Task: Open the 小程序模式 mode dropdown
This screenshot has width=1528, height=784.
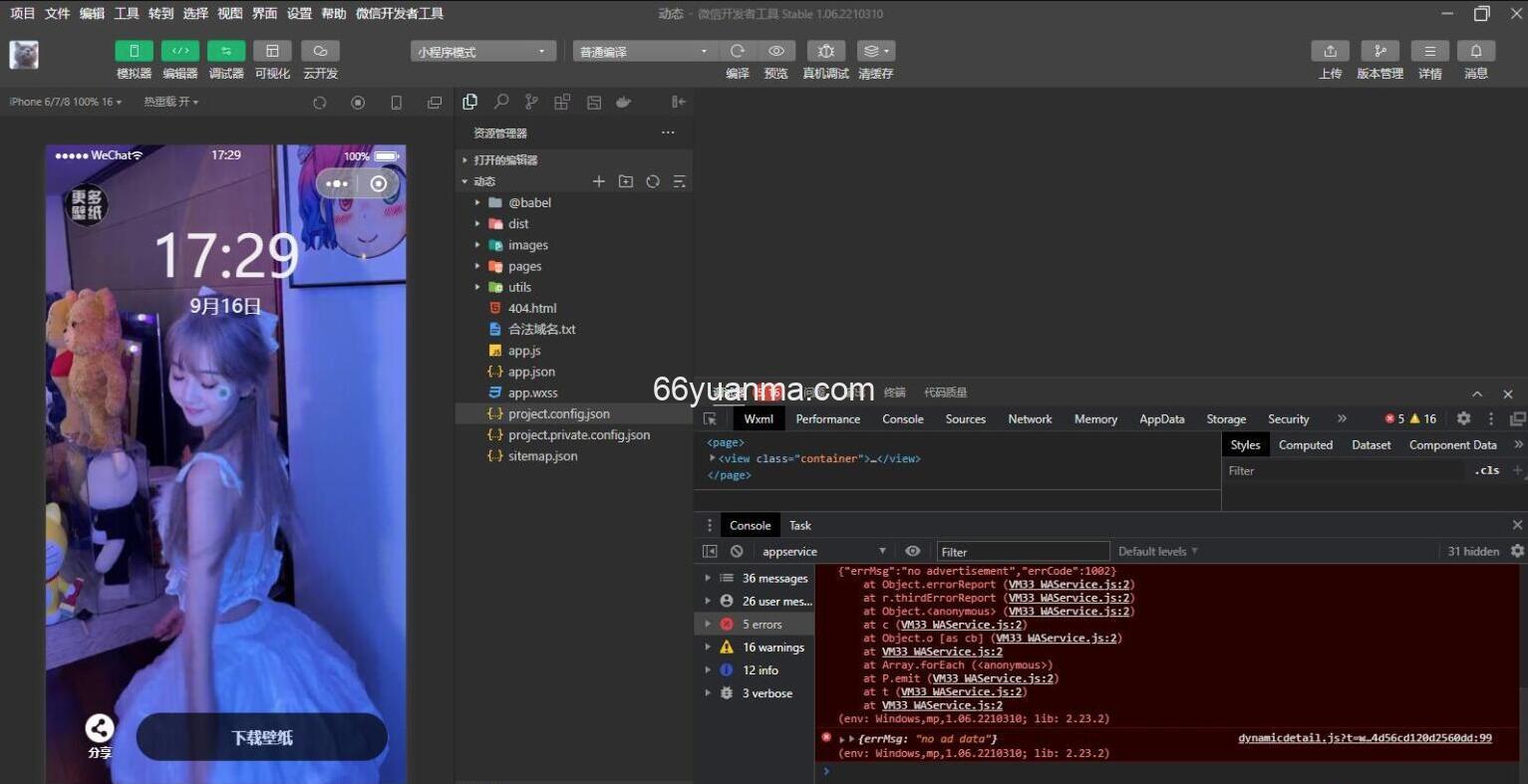Action: tap(482, 52)
